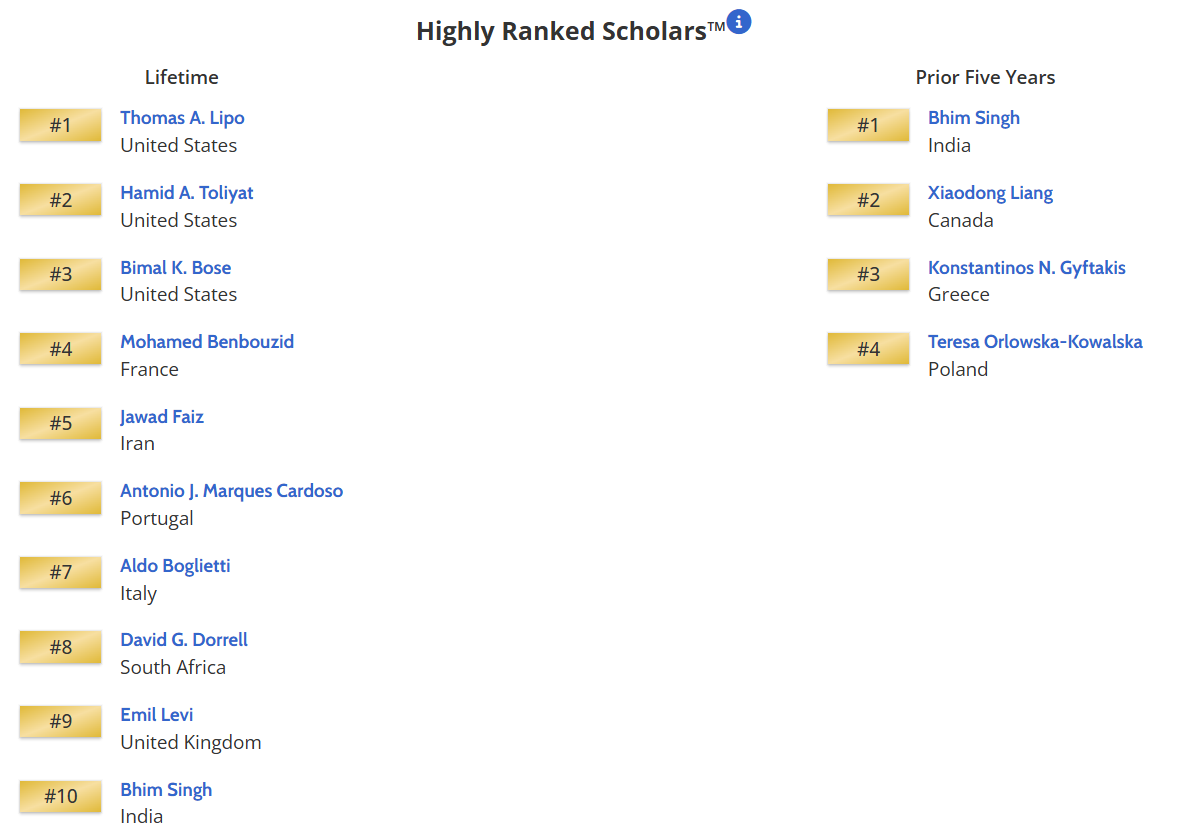Viewport: 1179px width, 837px height.
Task: Click the Lifetime column heading
Action: [181, 77]
